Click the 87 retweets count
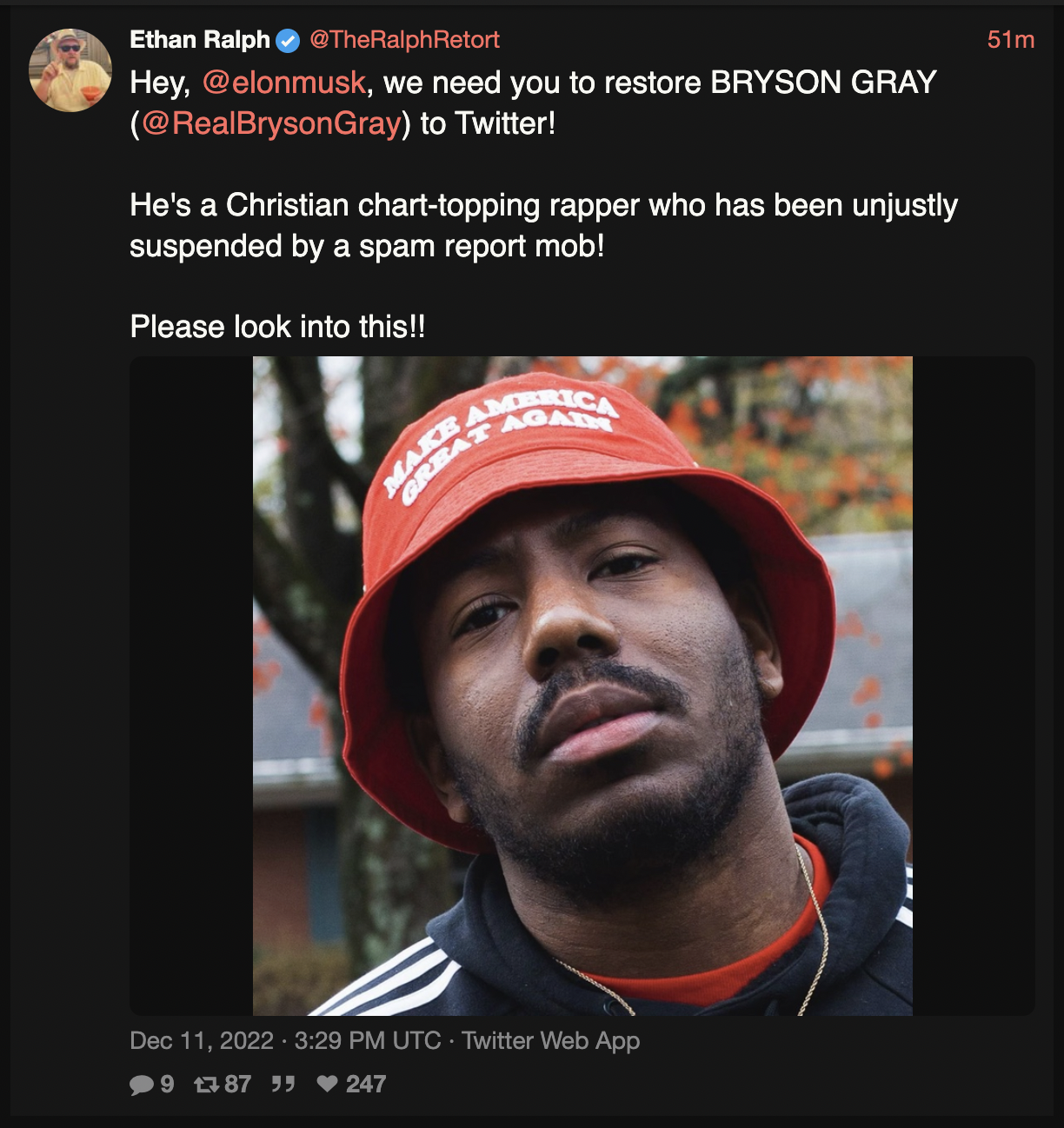Image resolution: width=1064 pixels, height=1128 pixels. coord(237,1084)
